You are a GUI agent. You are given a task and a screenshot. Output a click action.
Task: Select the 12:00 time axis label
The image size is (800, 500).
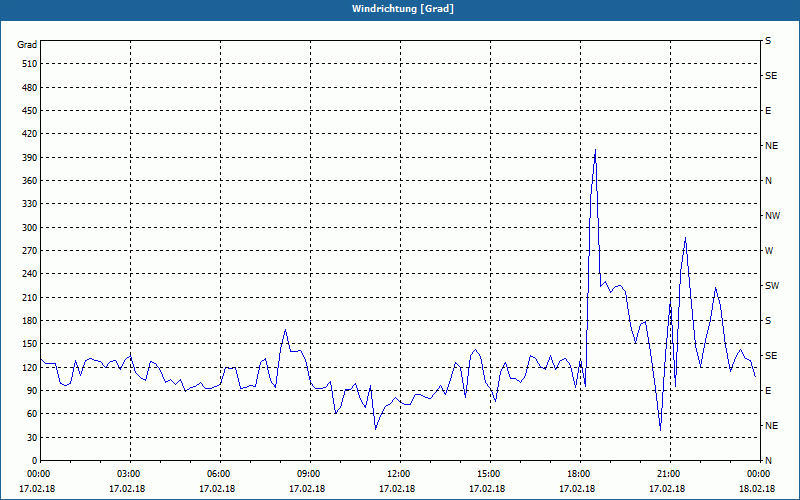click(x=399, y=474)
